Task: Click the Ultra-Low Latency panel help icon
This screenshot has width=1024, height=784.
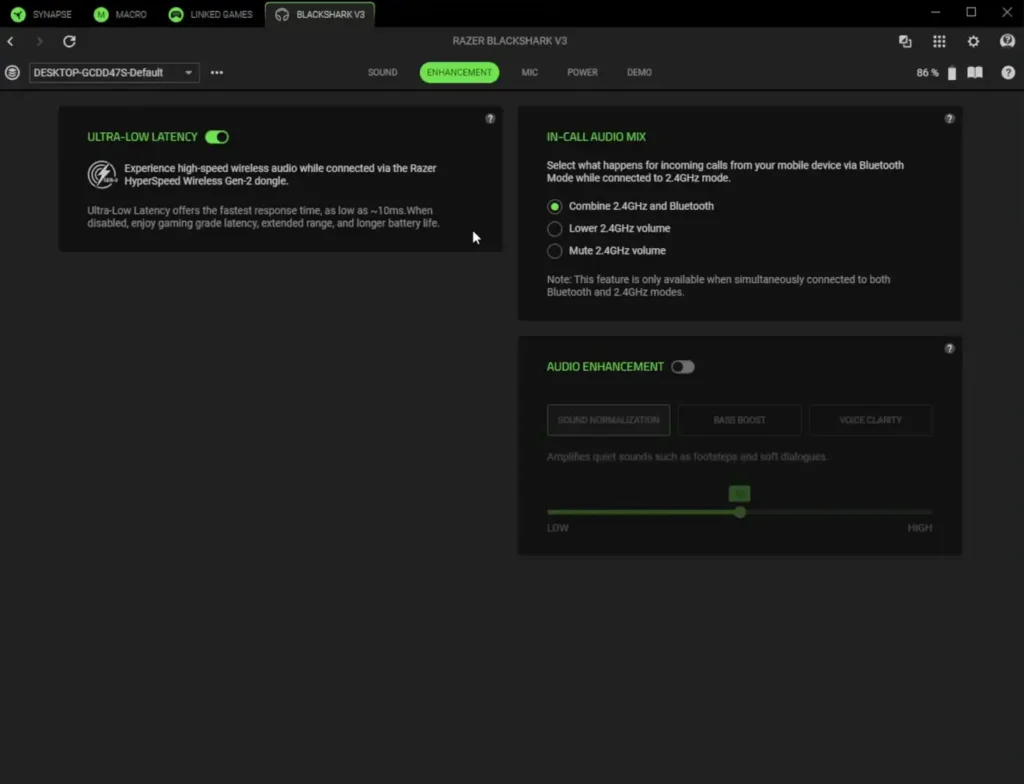Action: pos(490,118)
